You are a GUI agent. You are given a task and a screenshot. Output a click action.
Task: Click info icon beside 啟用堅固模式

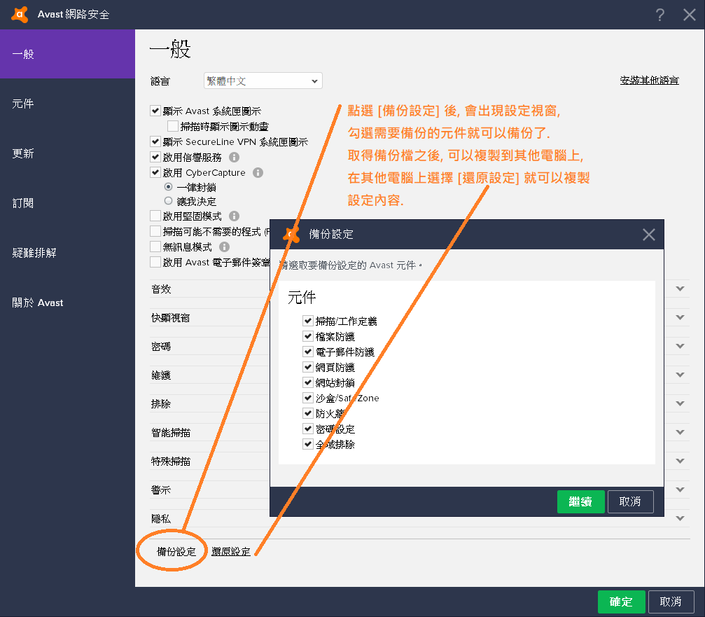pyautogui.click(x=234, y=216)
